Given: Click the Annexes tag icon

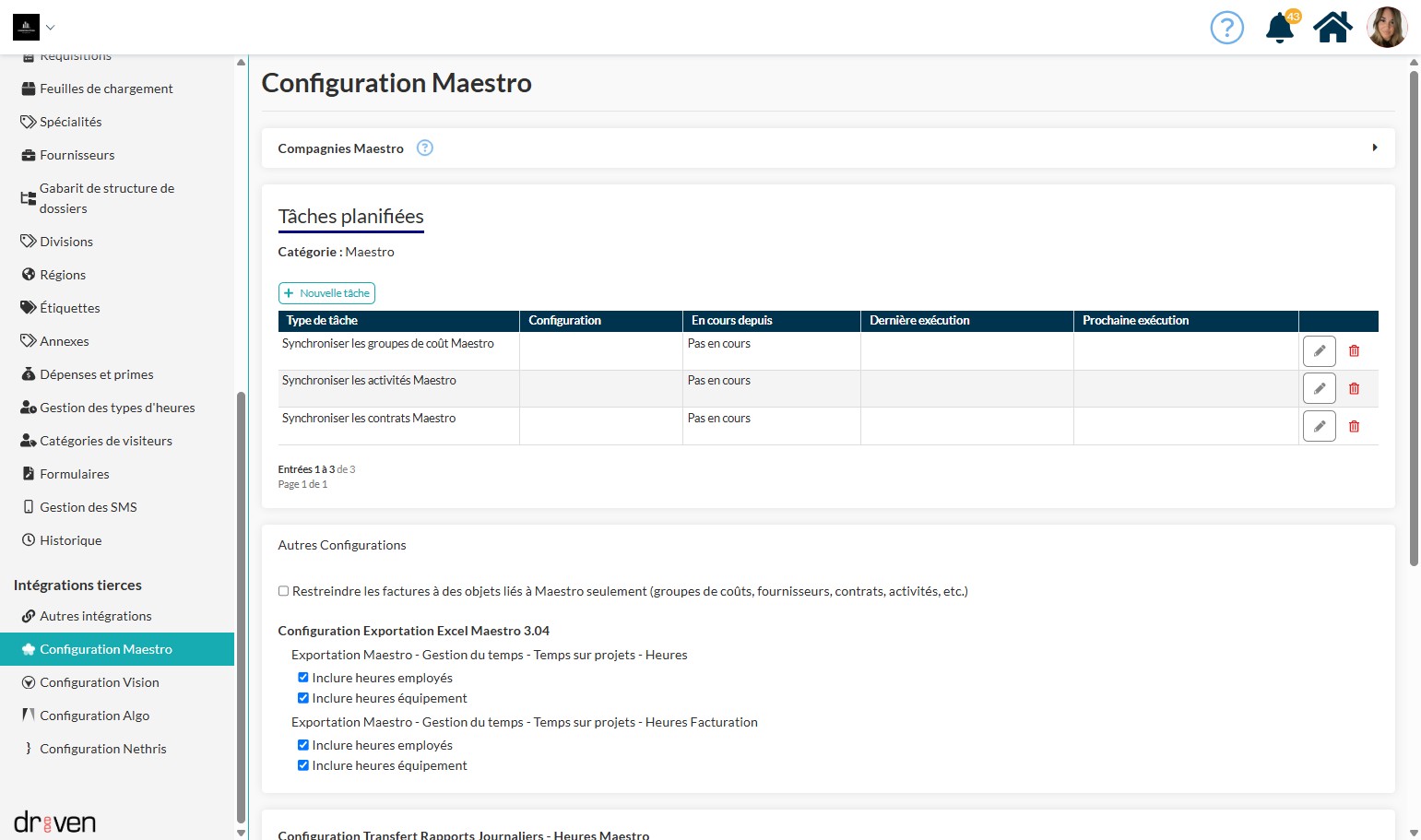Looking at the screenshot, I should (29, 341).
